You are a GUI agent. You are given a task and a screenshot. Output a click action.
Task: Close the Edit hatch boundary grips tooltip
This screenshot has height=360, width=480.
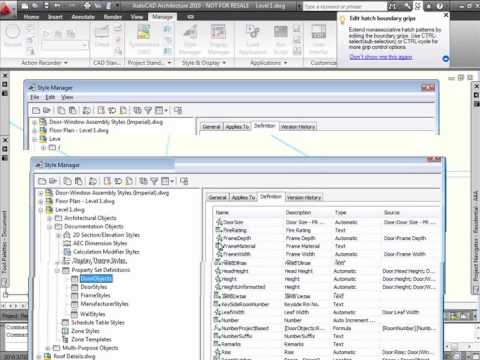(x=446, y=15)
